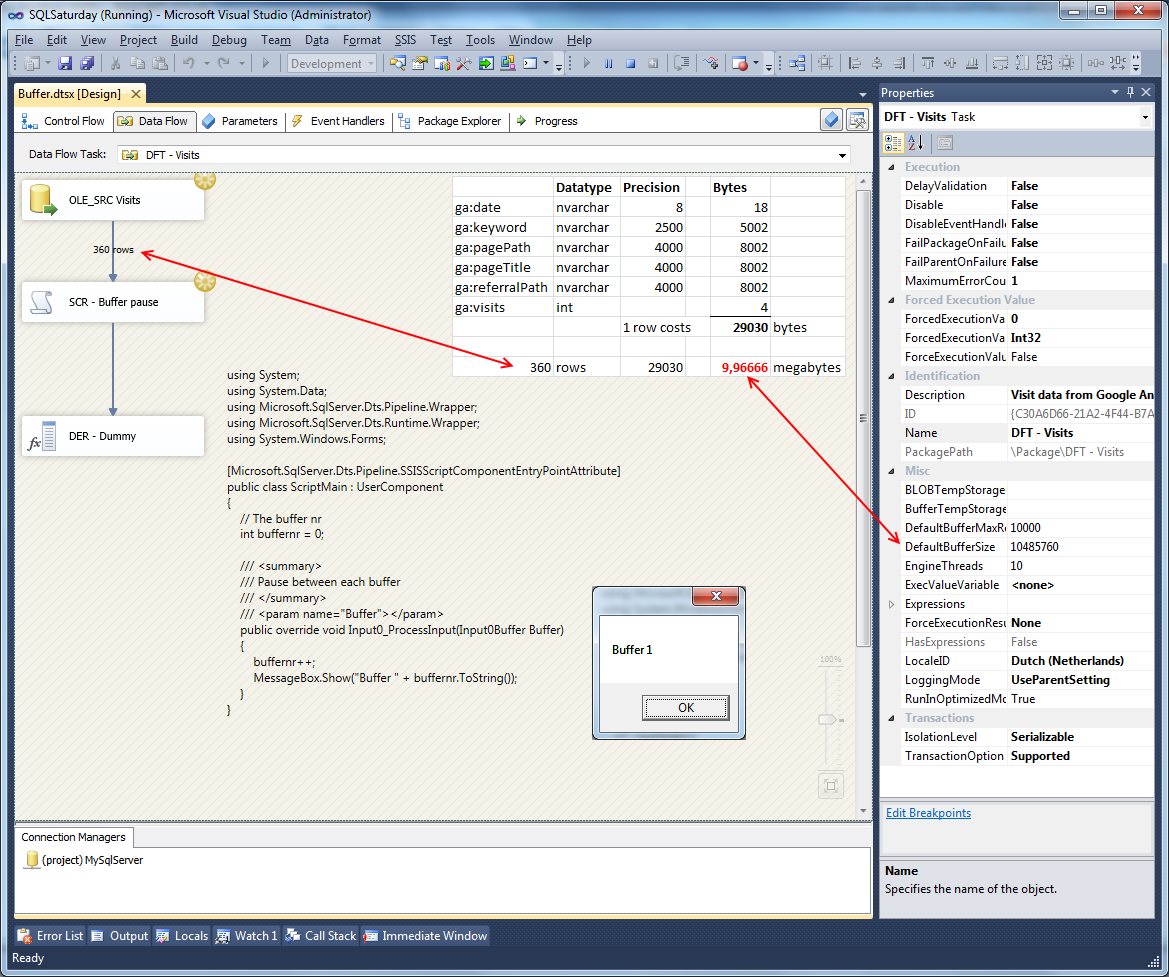The height and width of the screenshot is (977, 1169).
Task: Click the Edit Breakpoints link
Action: click(928, 812)
